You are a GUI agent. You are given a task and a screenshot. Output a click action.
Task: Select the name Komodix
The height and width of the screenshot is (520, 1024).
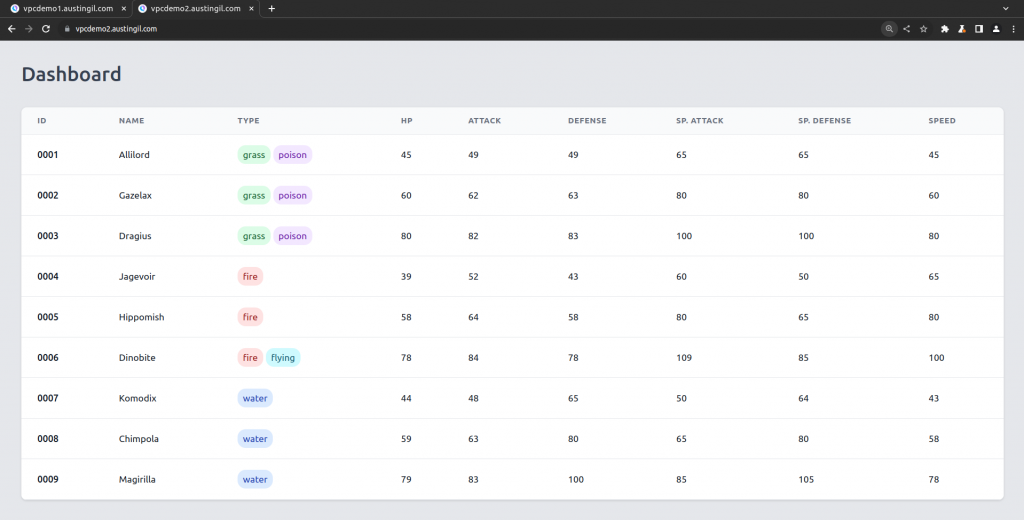[x=138, y=398]
